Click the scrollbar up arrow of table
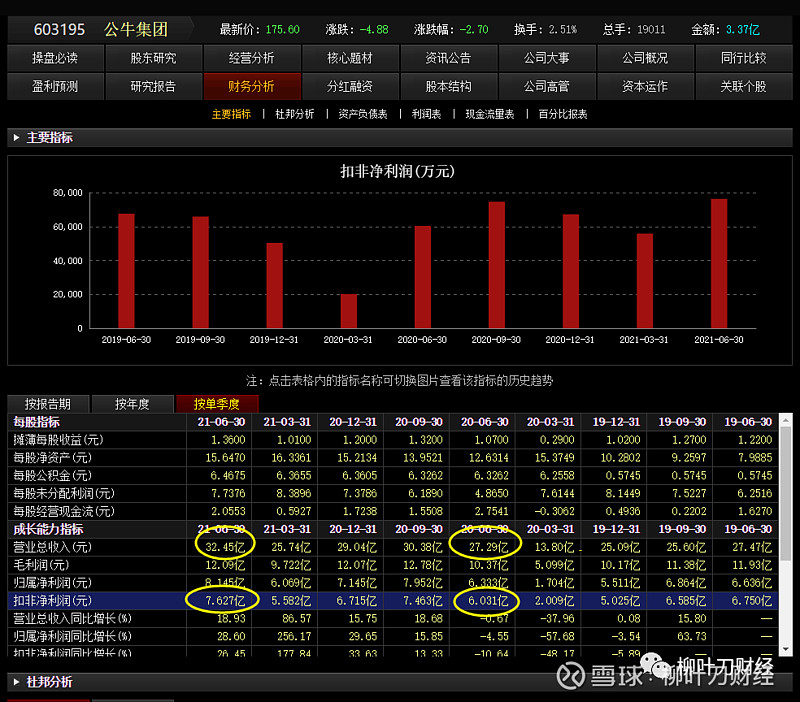Screen dimensions: 800x702 click(785, 420)
